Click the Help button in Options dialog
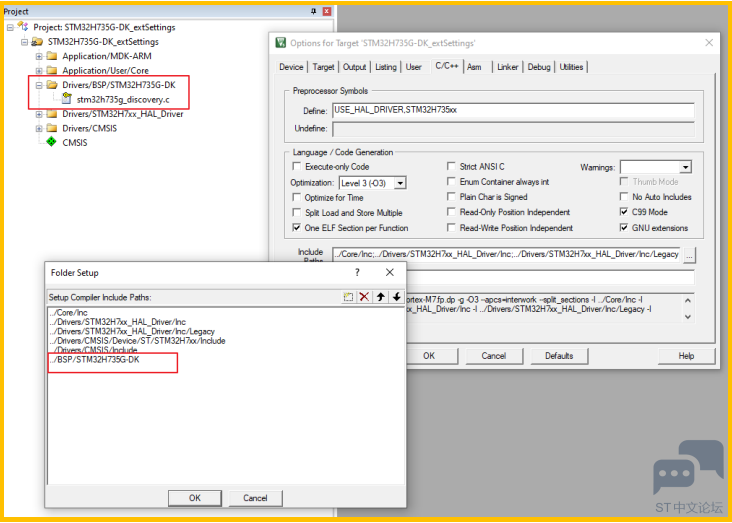The width and height of the screenshot is (732, 523). [x=686, y=356]
